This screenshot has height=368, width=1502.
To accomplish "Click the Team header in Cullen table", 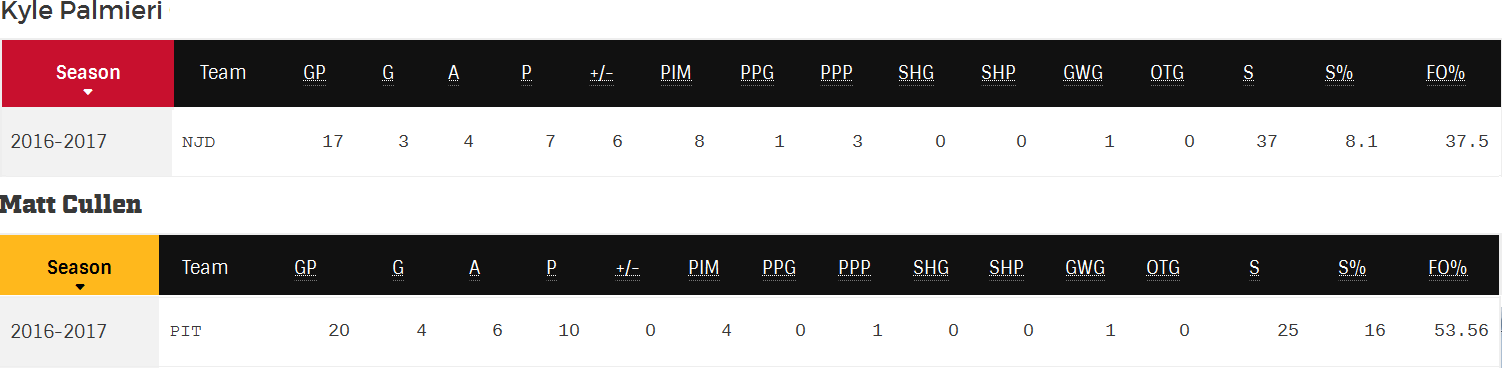I will pos(205,268).
